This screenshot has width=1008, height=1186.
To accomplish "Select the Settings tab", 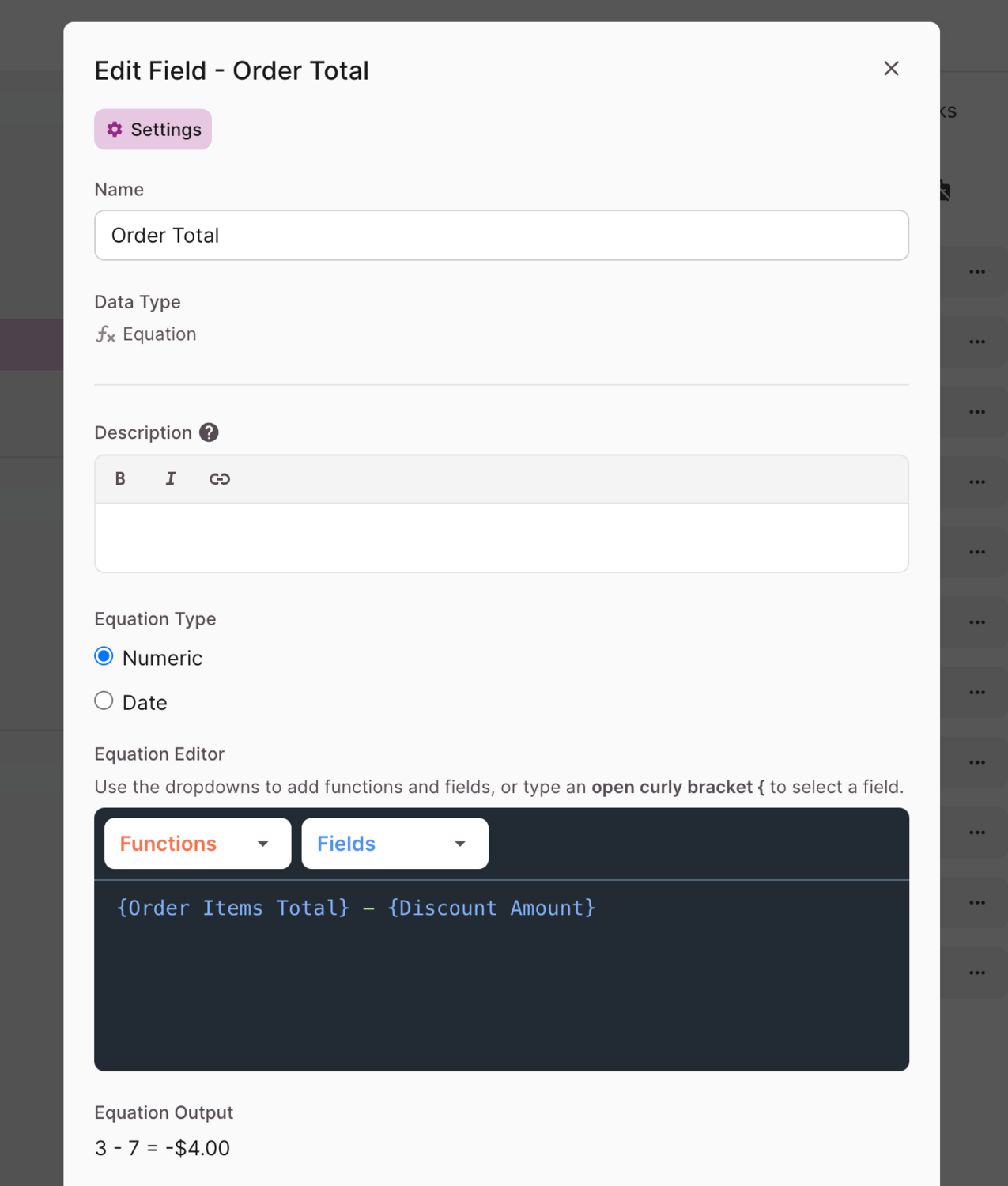I will tap(153, 129).
